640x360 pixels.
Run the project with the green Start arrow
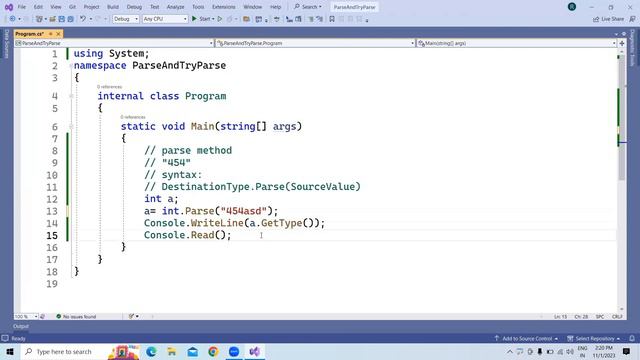194,19
